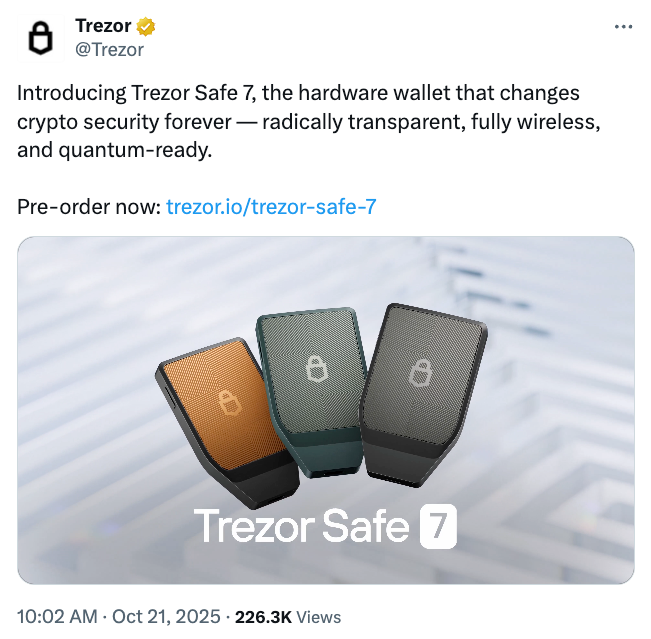Click the white 7 badge in the image
Image resolution: width=651 pixels, height=639 pixels.
tap(437, 527)
